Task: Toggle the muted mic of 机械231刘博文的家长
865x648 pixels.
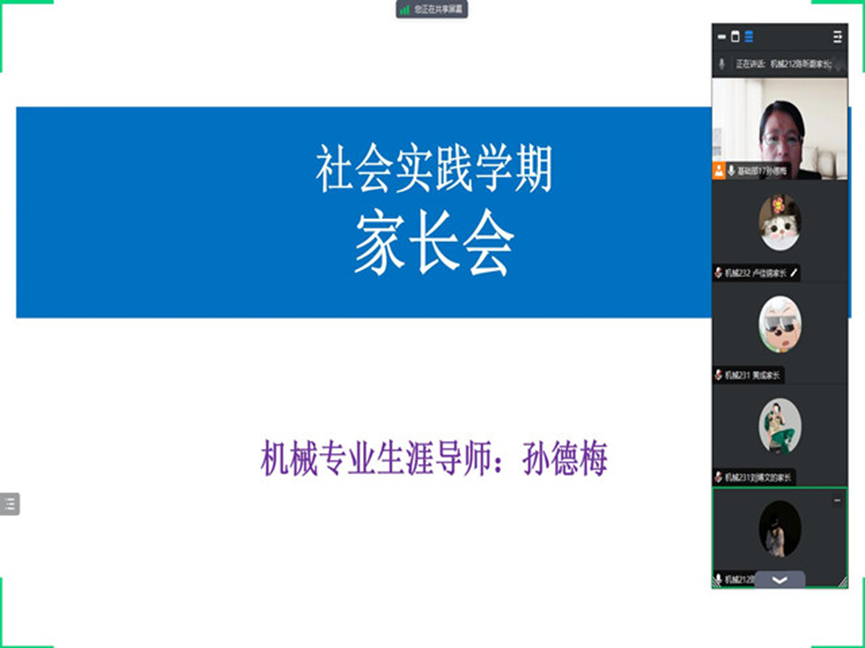Action: [719, 477]
